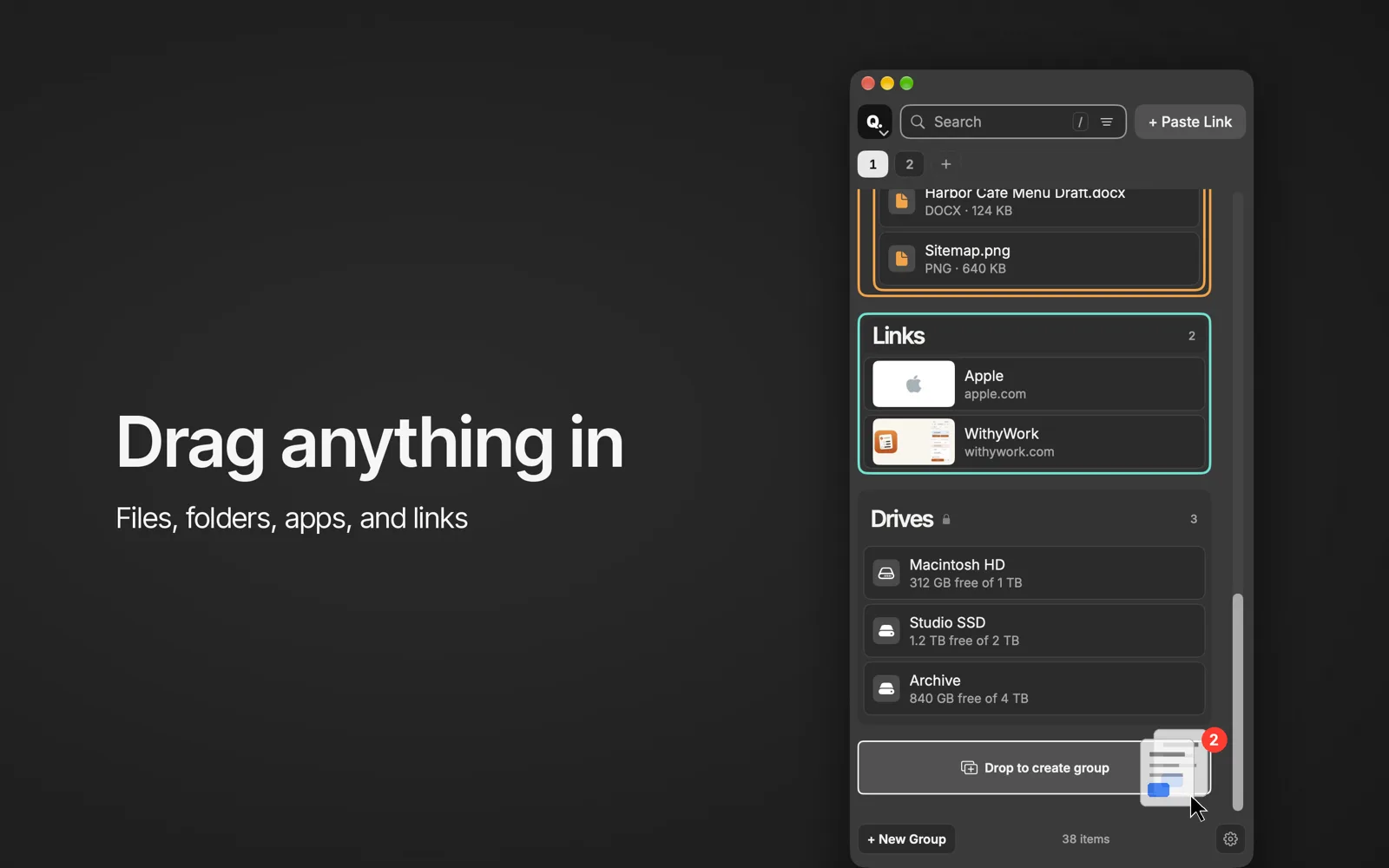Select the Macintosh HD drive row
This screenshot has width=1389, height=868.
pos(1034,573)
